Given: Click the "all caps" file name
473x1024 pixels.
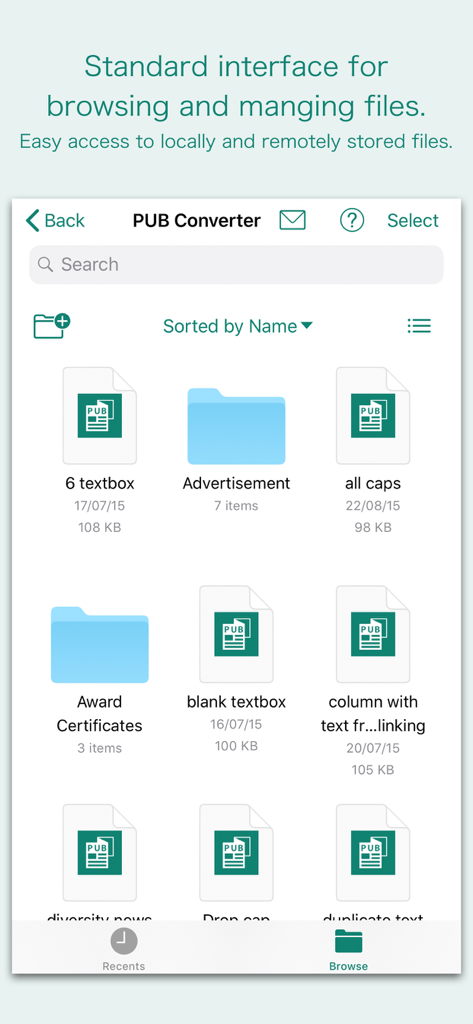Looking at the screenshot, I should click(x=373, y=484).
